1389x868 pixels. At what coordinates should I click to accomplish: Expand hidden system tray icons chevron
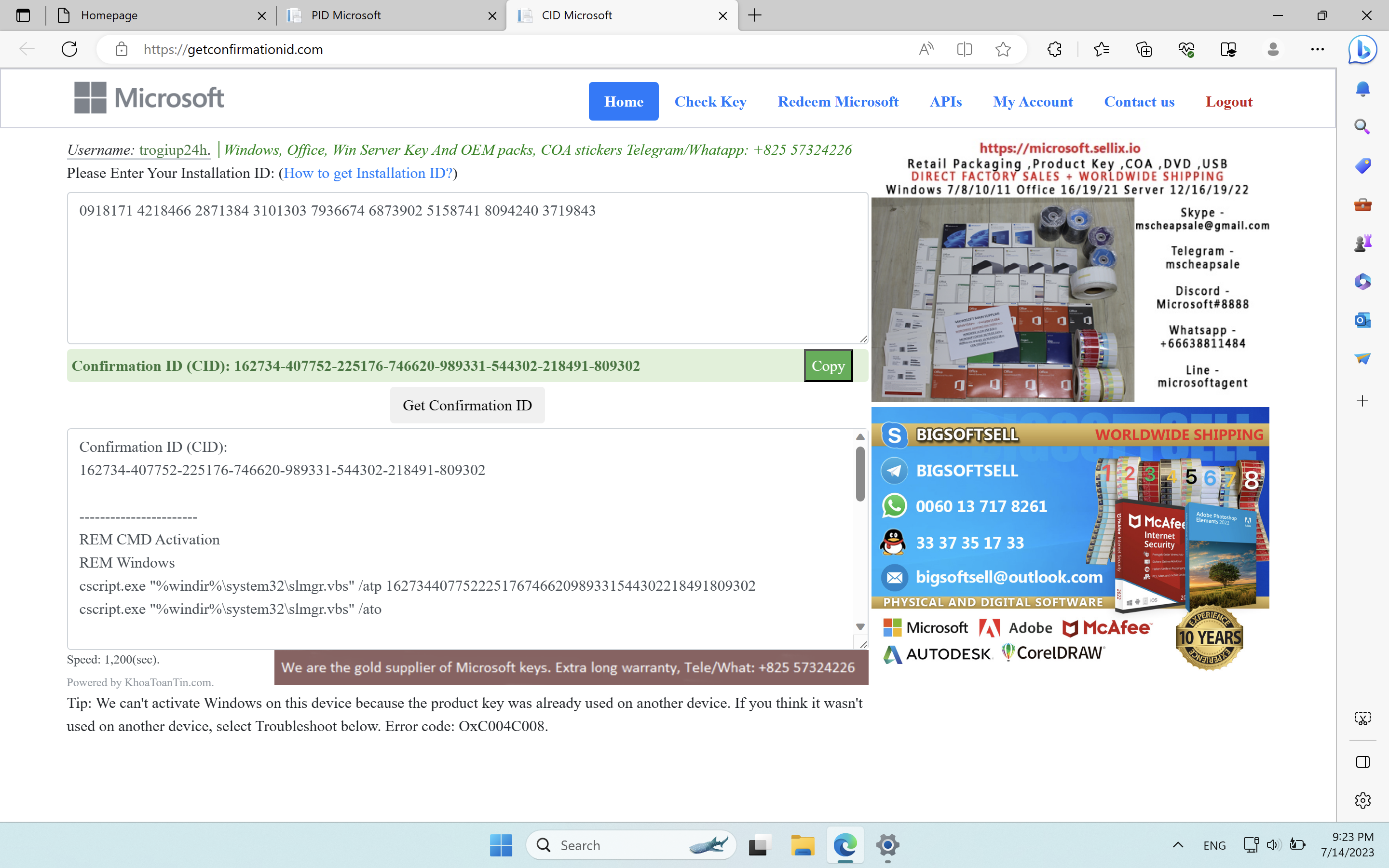(x=1178, y=844)
